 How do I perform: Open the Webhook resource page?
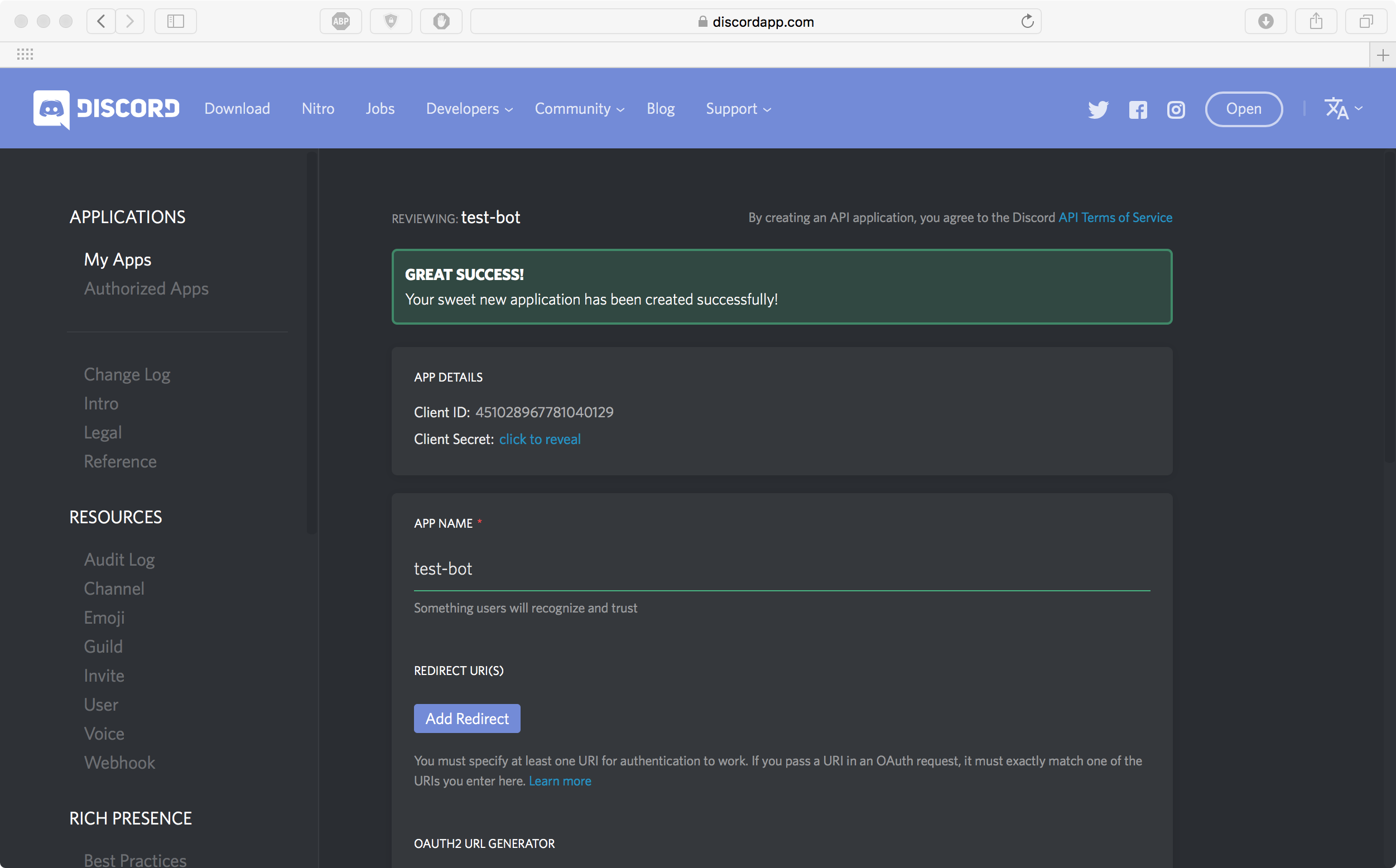point(119,763)
